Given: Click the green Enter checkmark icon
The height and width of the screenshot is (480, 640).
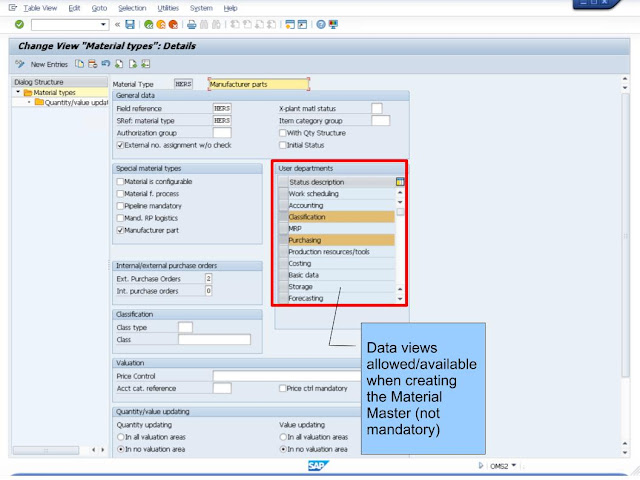Looking at the screenshot, I should click(x=19, y=24).
